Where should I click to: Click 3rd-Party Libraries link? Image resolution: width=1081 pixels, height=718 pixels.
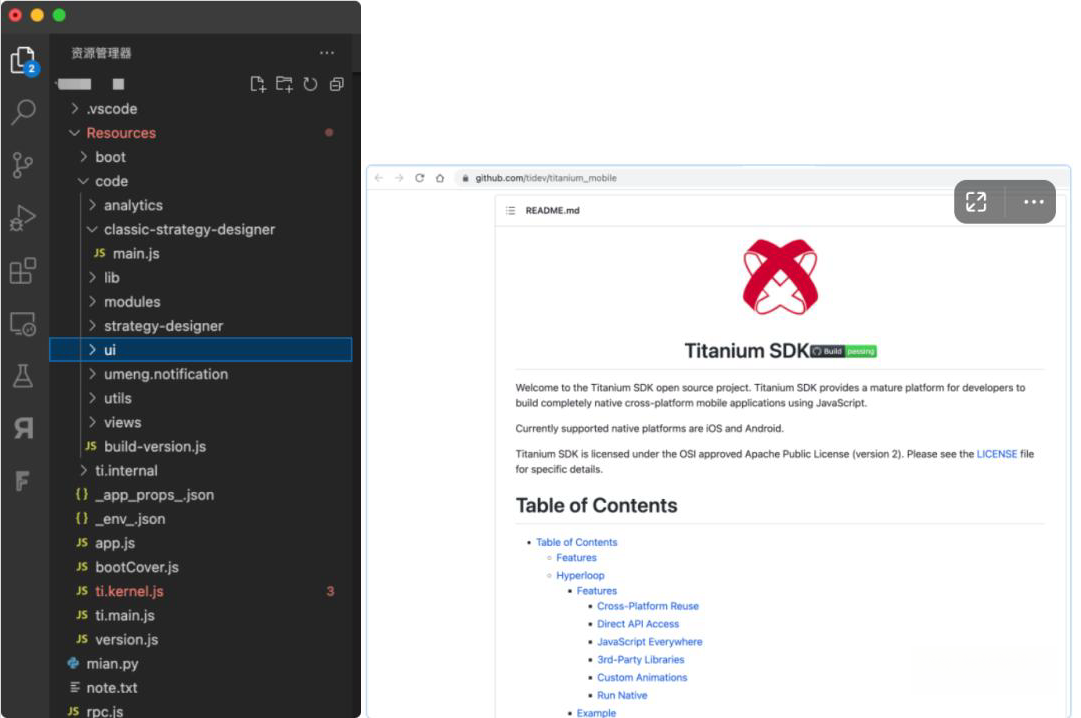(640, 660)
